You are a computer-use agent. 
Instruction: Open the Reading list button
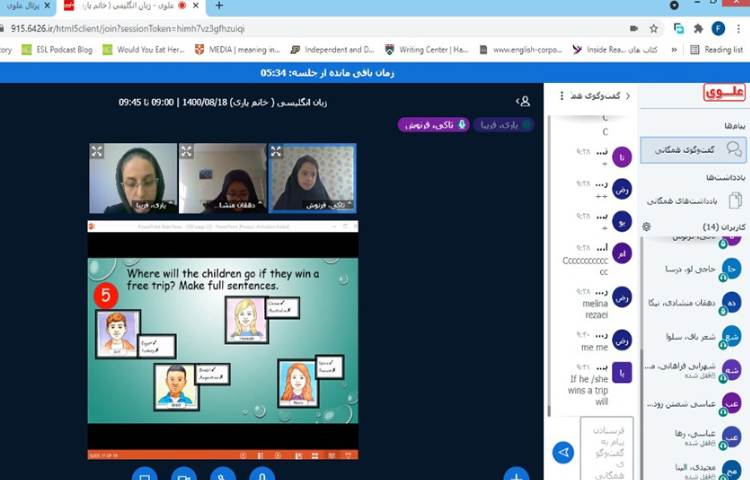[716, 49]
